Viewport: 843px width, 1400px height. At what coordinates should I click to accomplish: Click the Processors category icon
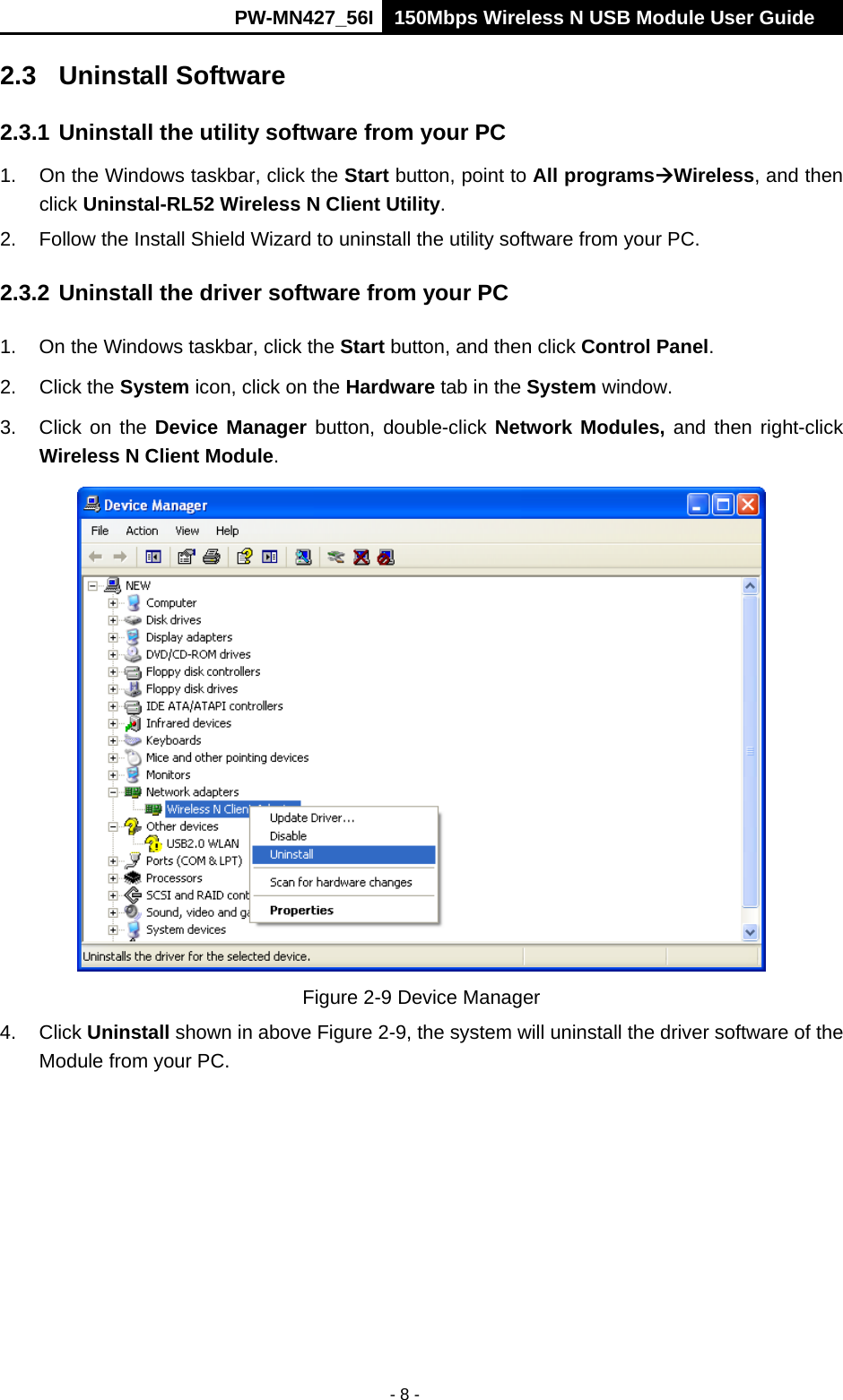point(134,878)
